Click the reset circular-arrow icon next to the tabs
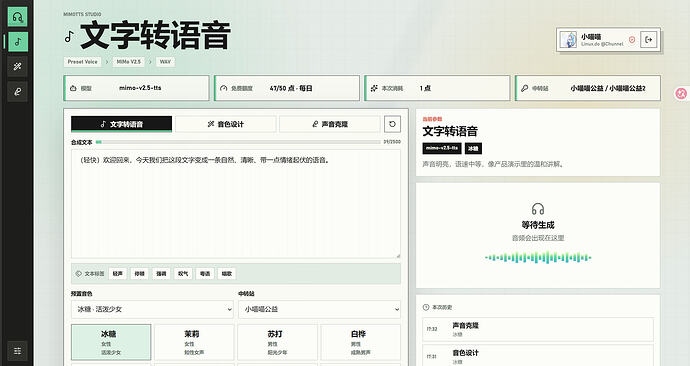Image resolution: width=690 pixels, height=366 pixels. click(x=392, y=124)
